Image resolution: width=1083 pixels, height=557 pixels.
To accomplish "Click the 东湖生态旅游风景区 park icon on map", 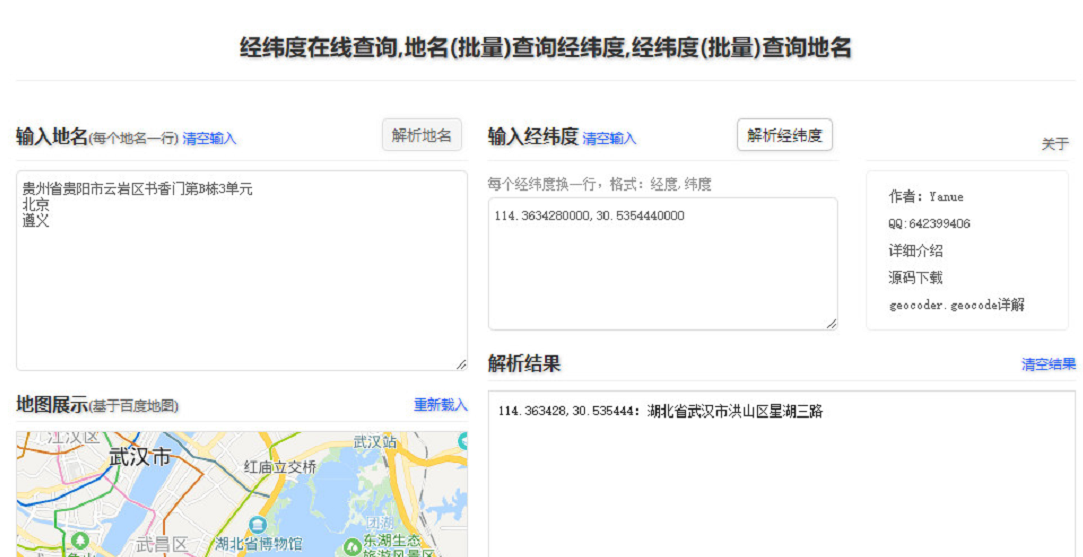I will click(x=352, y=546).
